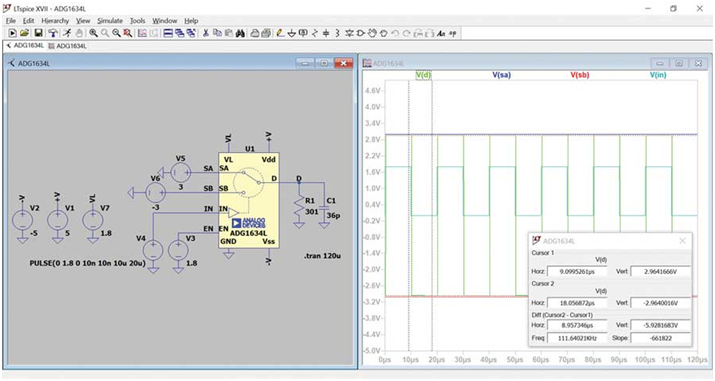Click the Print toolbar icon
715x381 pixels.
pyautogui.click(x=255, y=33)
